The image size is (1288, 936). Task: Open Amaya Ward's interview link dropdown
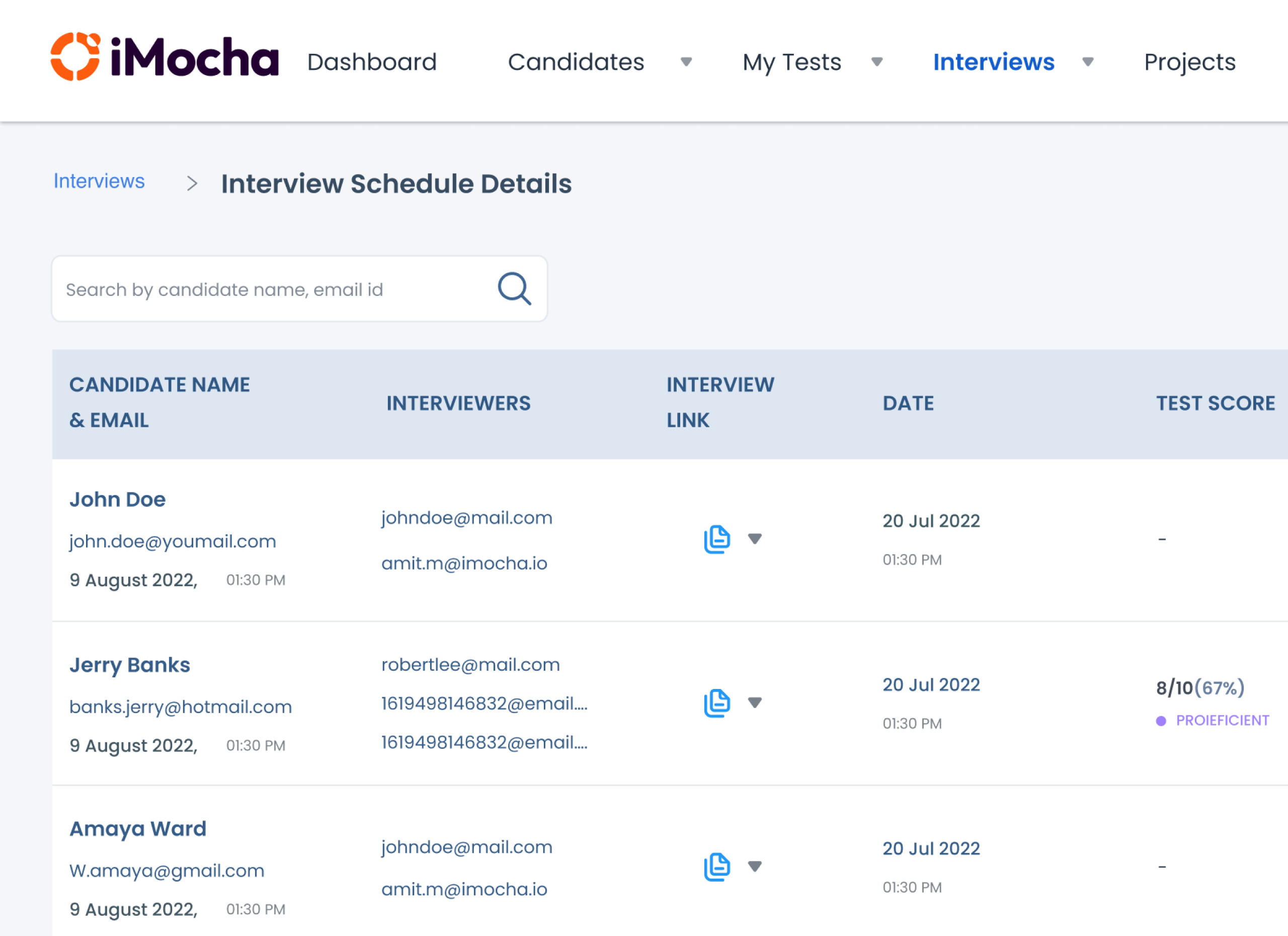(754, 866)
